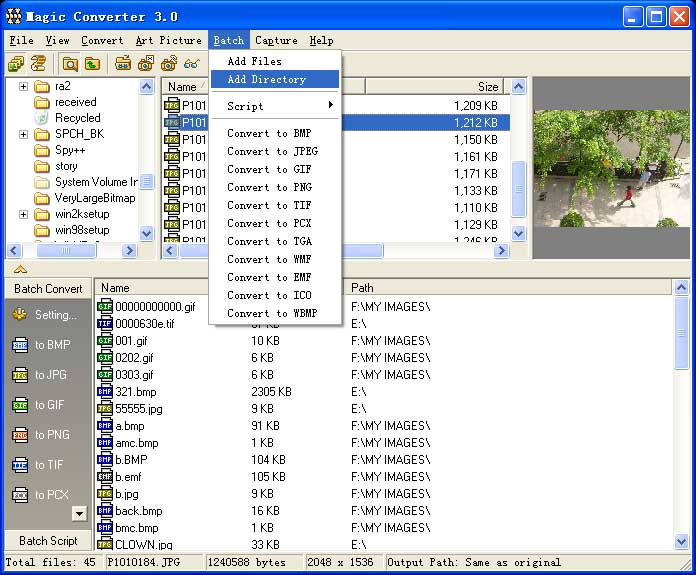Click the eyeglasses view toolbar icon

point(191,63)
